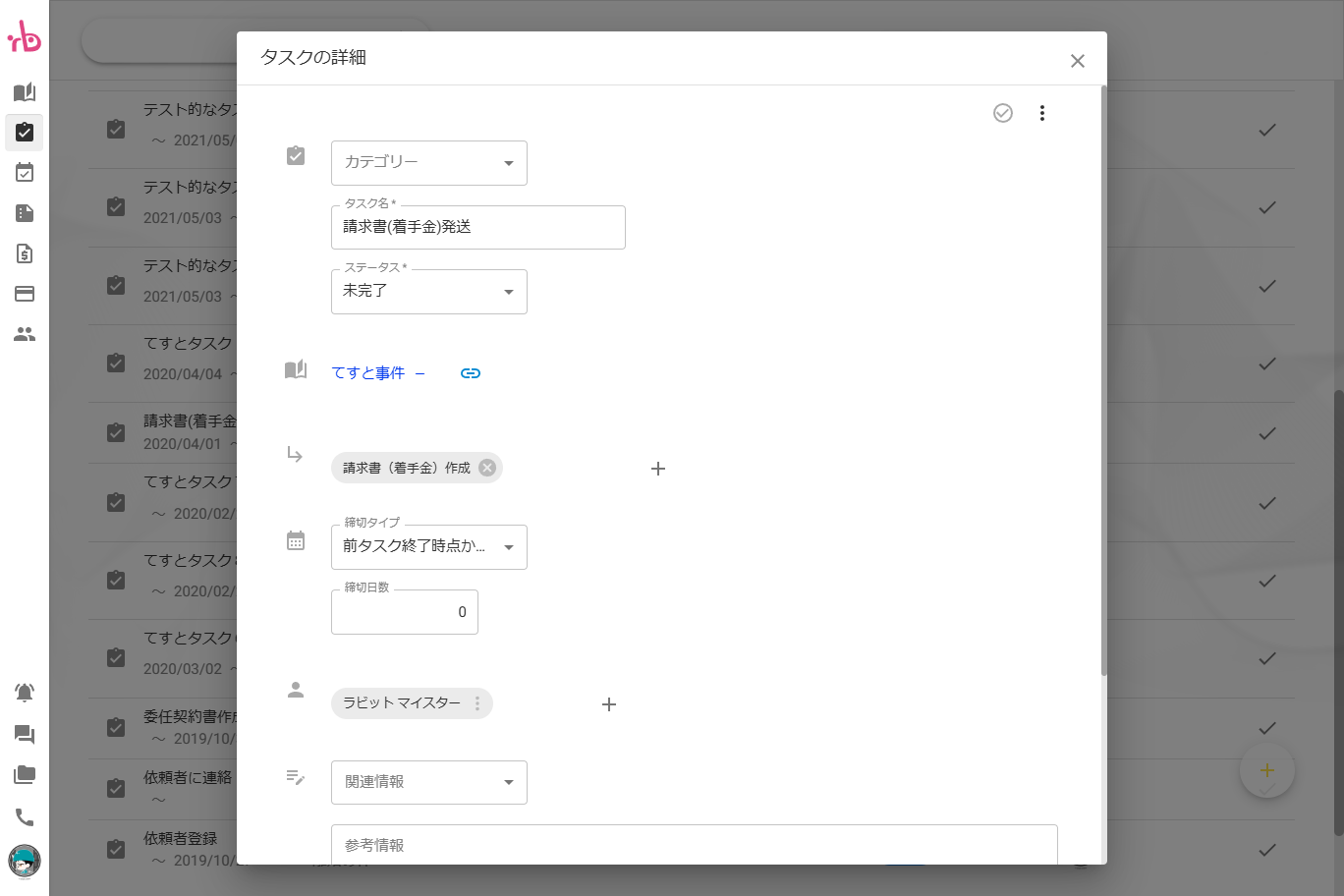Screen dimensions: 1344x896
Task: Remove the 請求書（着手金）作成 chip
Action: [487, 468]
